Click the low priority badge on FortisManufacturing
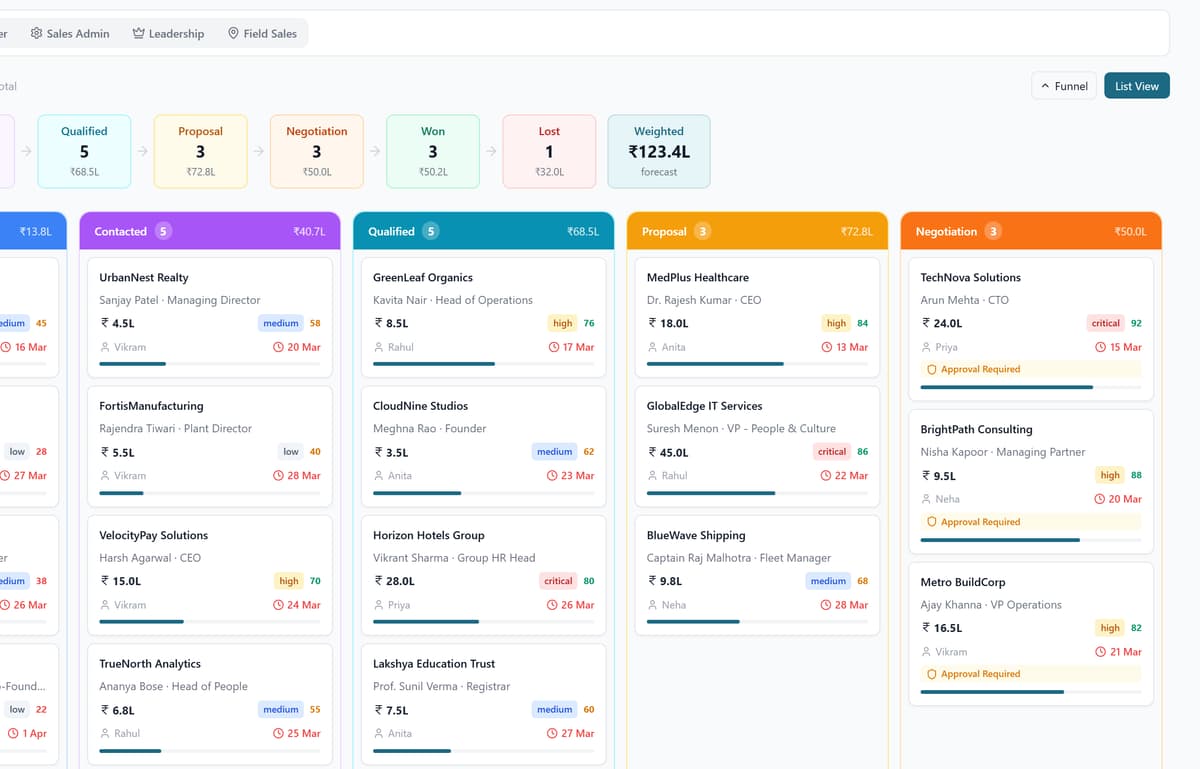This screenshot has height=769, width=1200. pyautogui.click(x=291, y=452)
